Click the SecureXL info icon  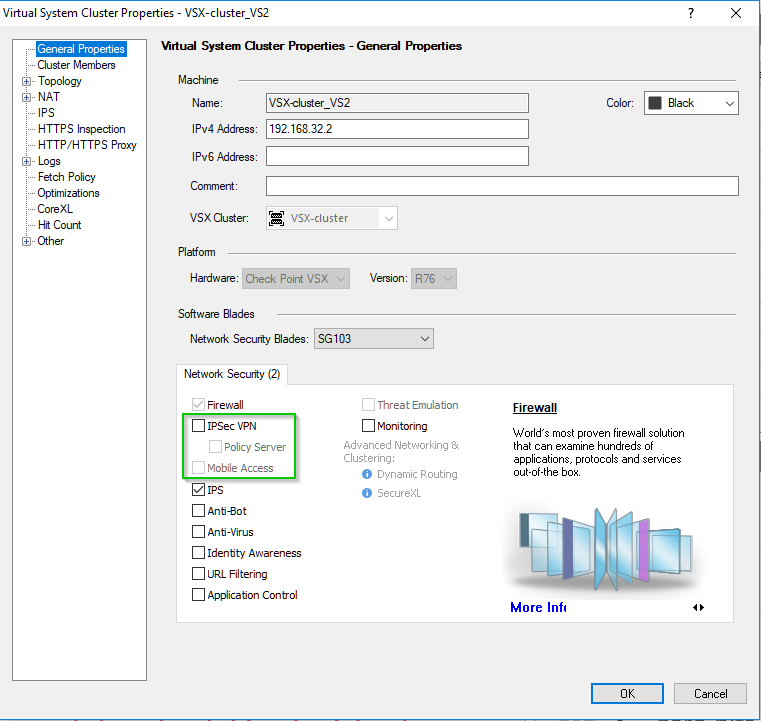[367, 493]
